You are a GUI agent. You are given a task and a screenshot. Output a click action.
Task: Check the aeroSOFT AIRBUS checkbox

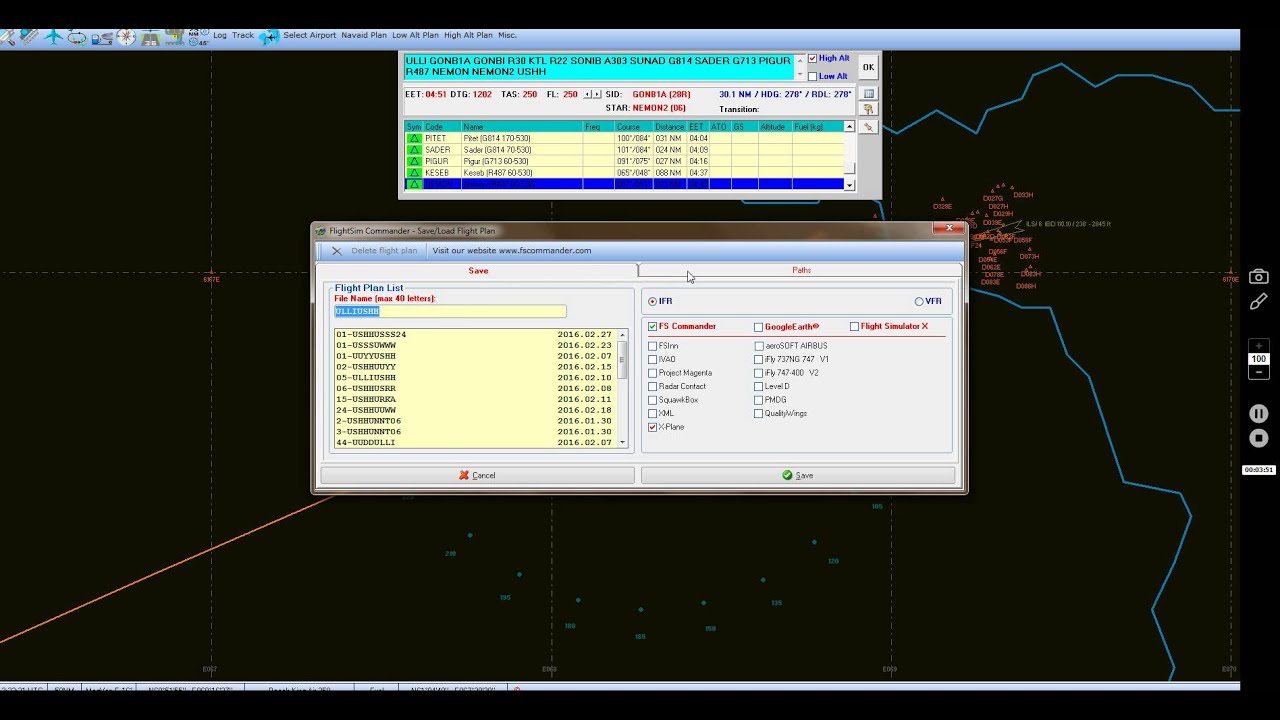click(758, 346)
